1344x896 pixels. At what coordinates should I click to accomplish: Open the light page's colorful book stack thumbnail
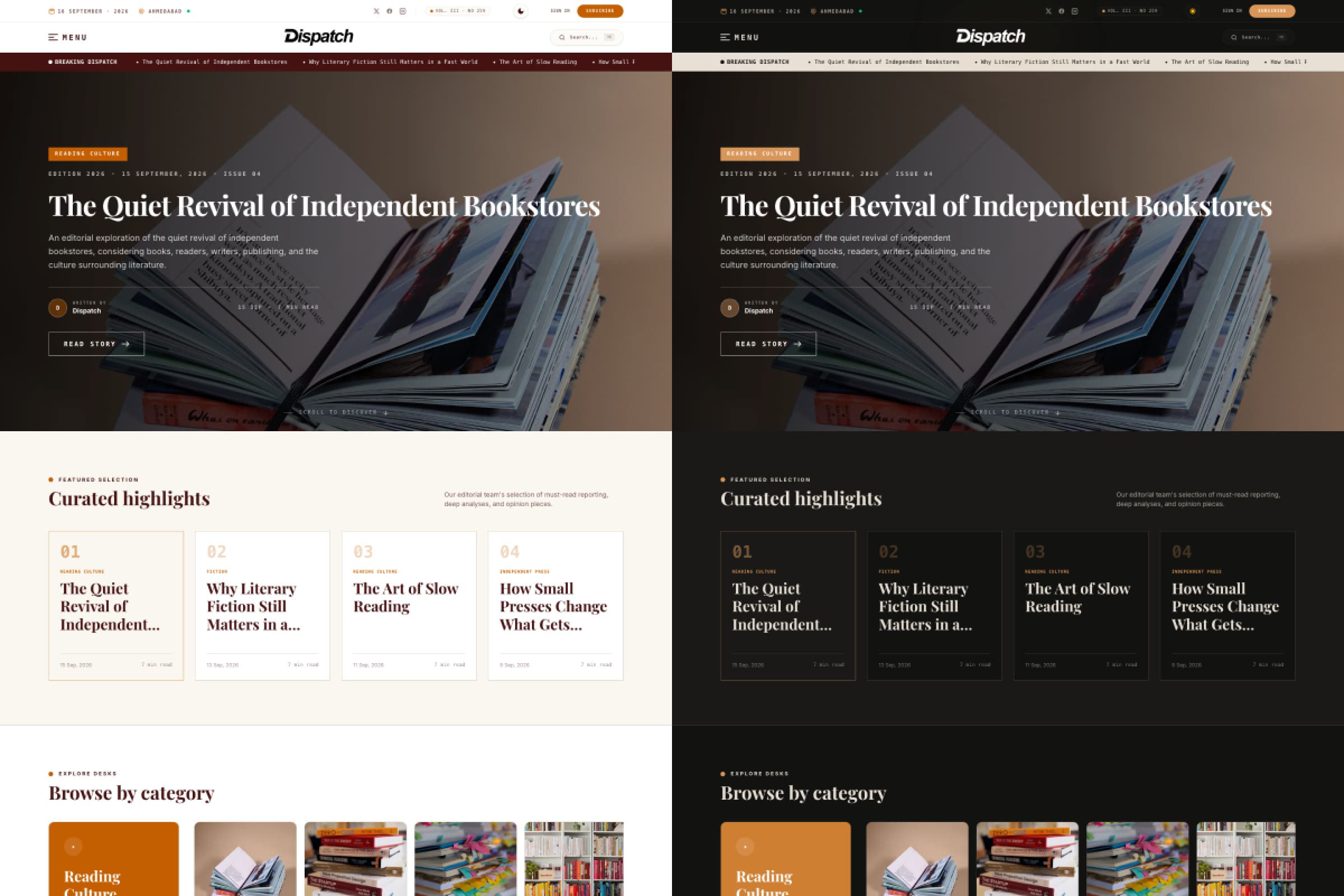click(465, 859)
